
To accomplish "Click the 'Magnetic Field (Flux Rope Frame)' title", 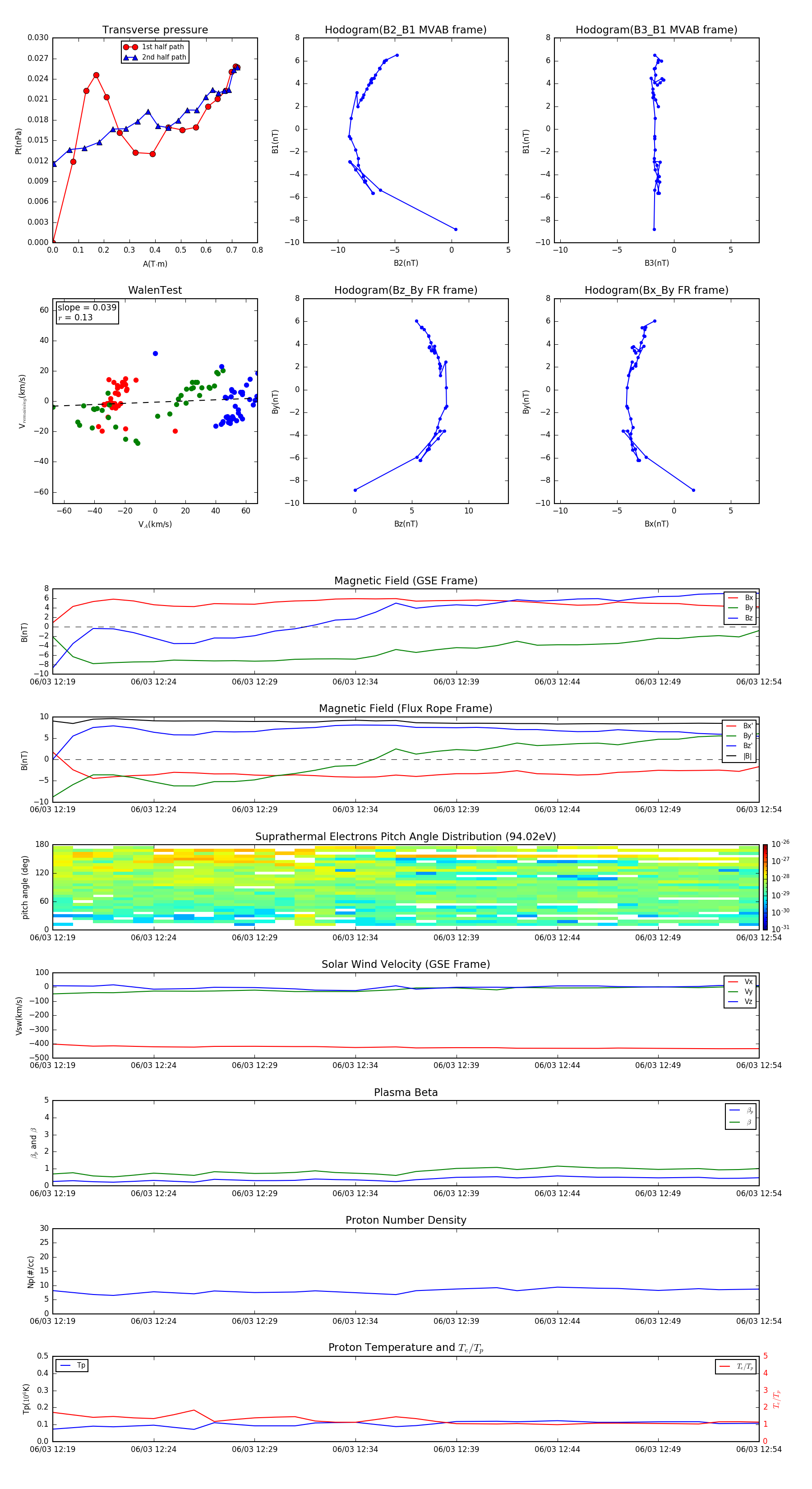I will point(406,709).
